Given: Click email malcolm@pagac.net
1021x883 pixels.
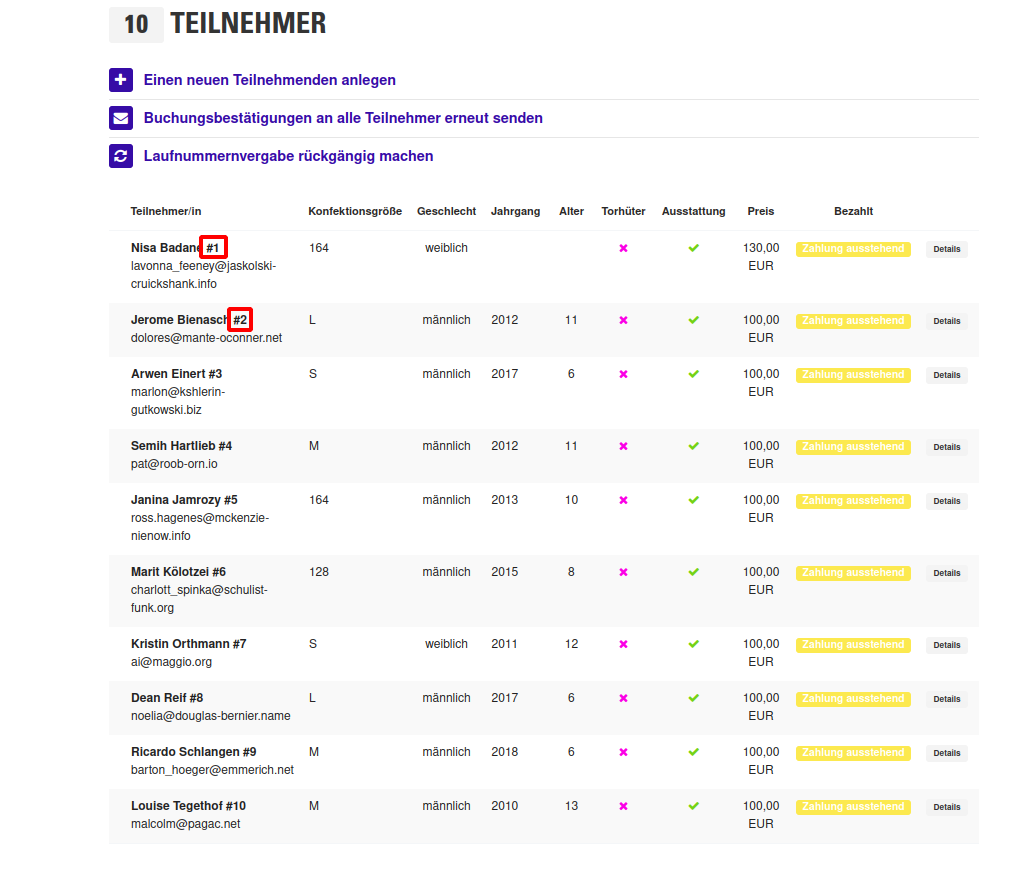Looking at the screenshot, I should (x=186, y=824).
